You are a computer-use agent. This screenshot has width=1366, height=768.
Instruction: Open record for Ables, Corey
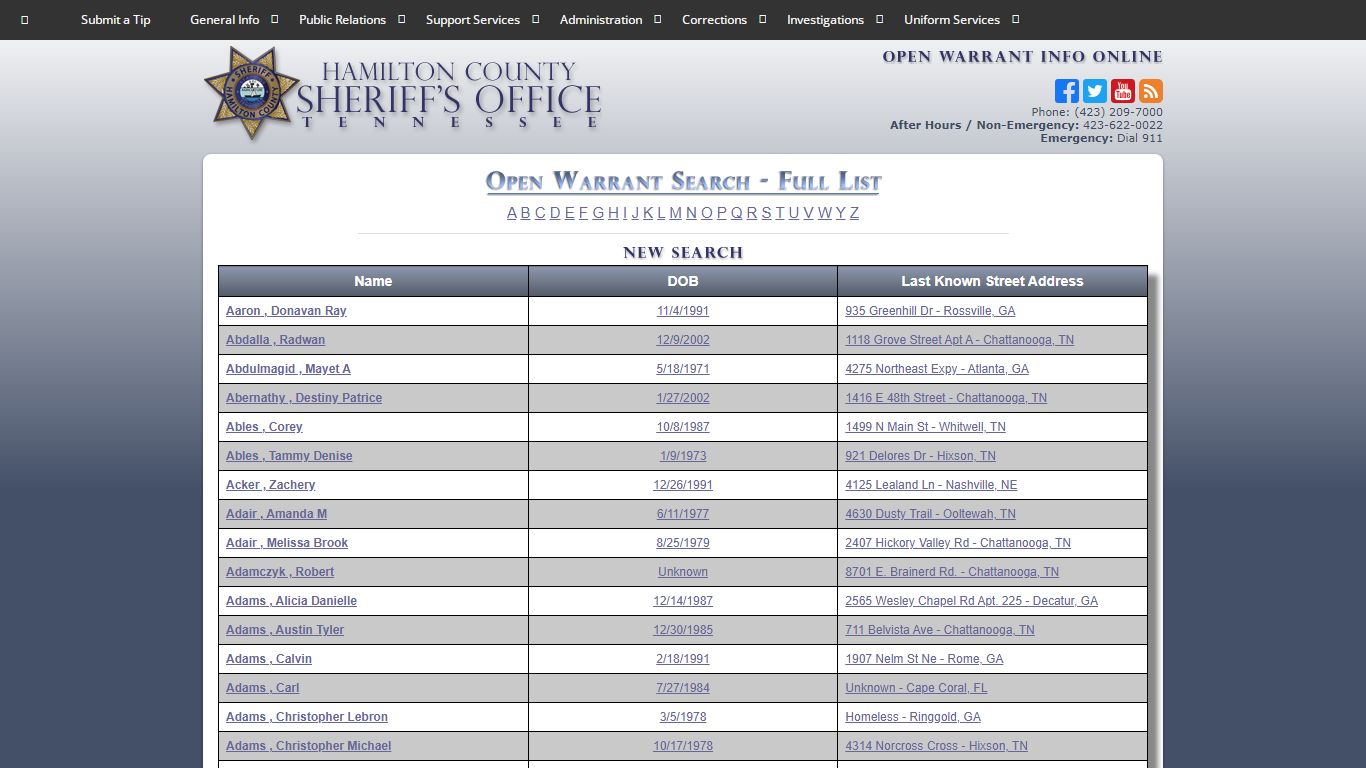(x=264, y=427)
